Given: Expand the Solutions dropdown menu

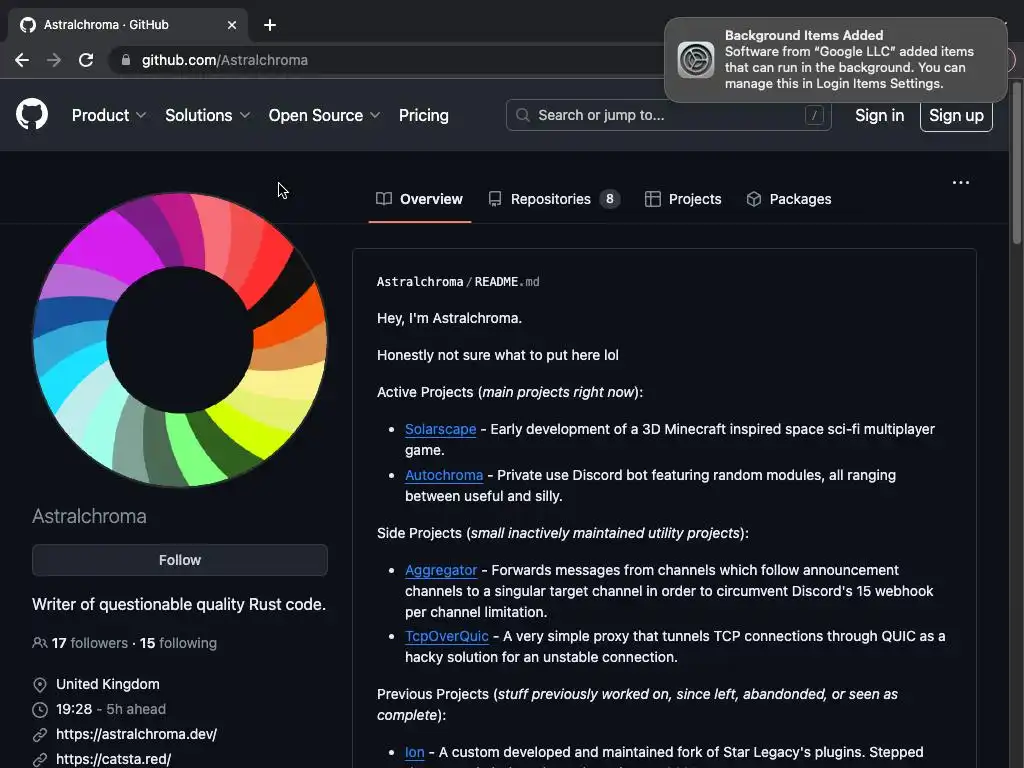Looking at the screenshot, I should click(x=207, y=116).
